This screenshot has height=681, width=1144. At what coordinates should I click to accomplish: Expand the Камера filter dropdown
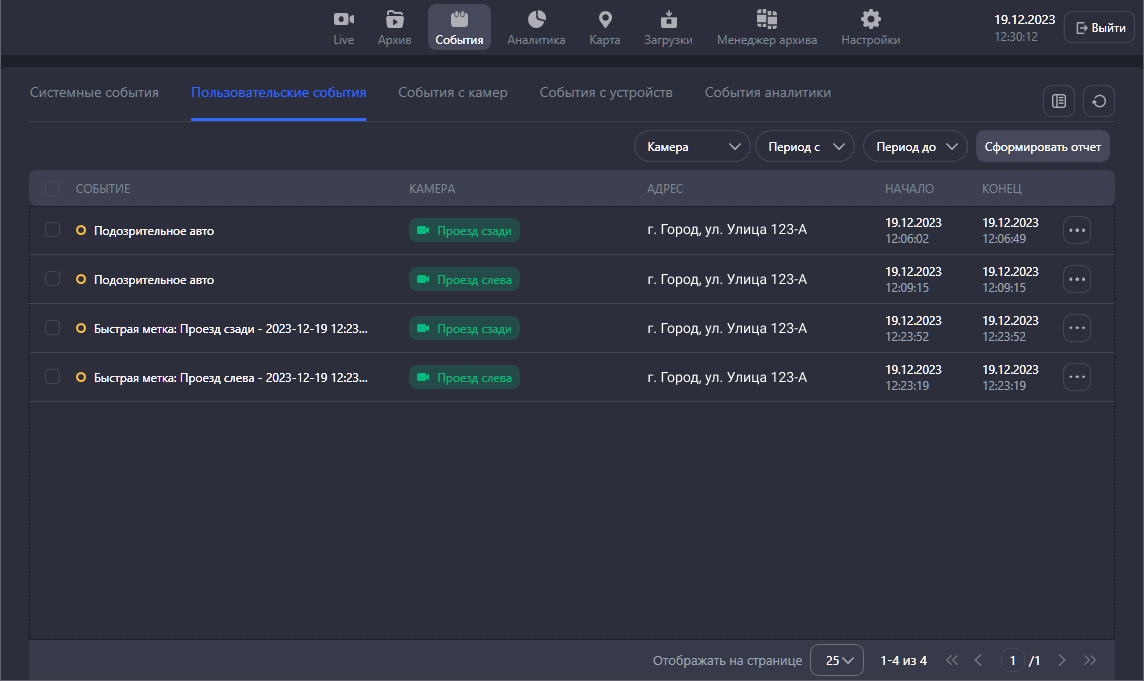[x=692, y=146]
